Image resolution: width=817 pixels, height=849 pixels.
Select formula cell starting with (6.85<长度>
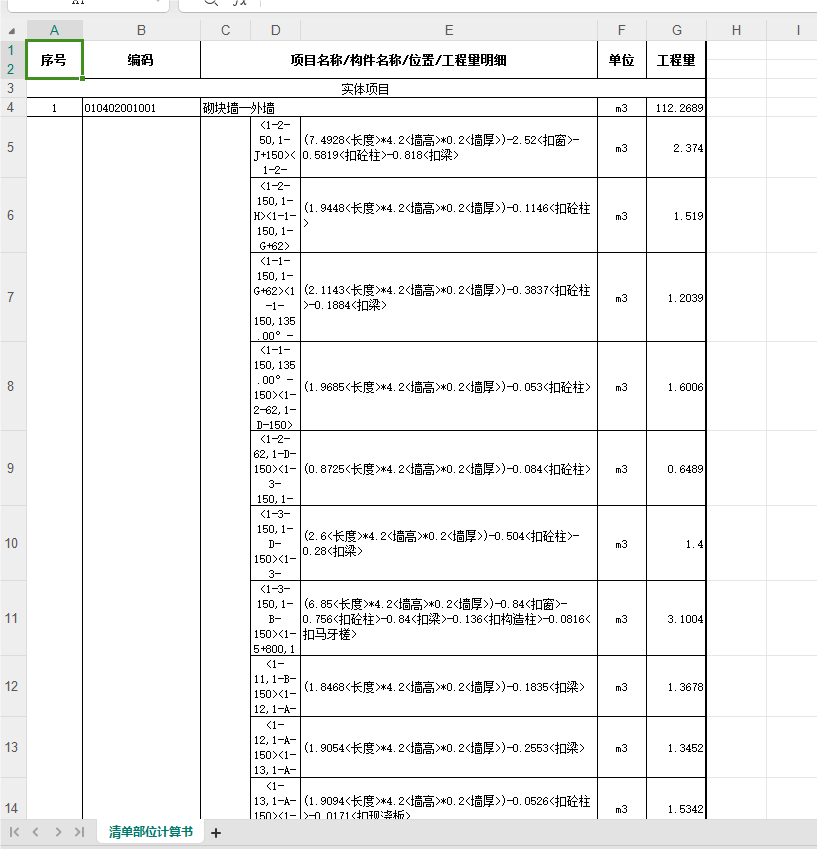(x=449, y=618)
